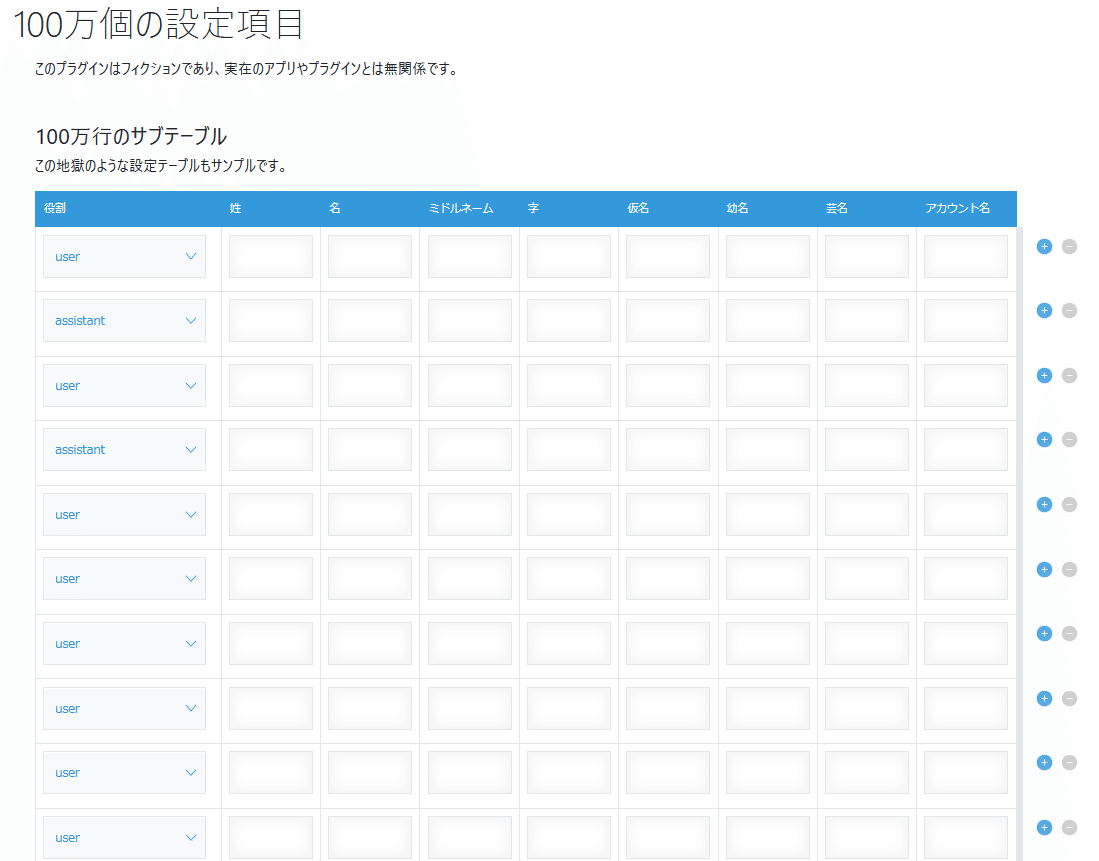The image size is (1099, 861).
Task: Click the minus icon on the tenth row
Action: point(1069,827)
